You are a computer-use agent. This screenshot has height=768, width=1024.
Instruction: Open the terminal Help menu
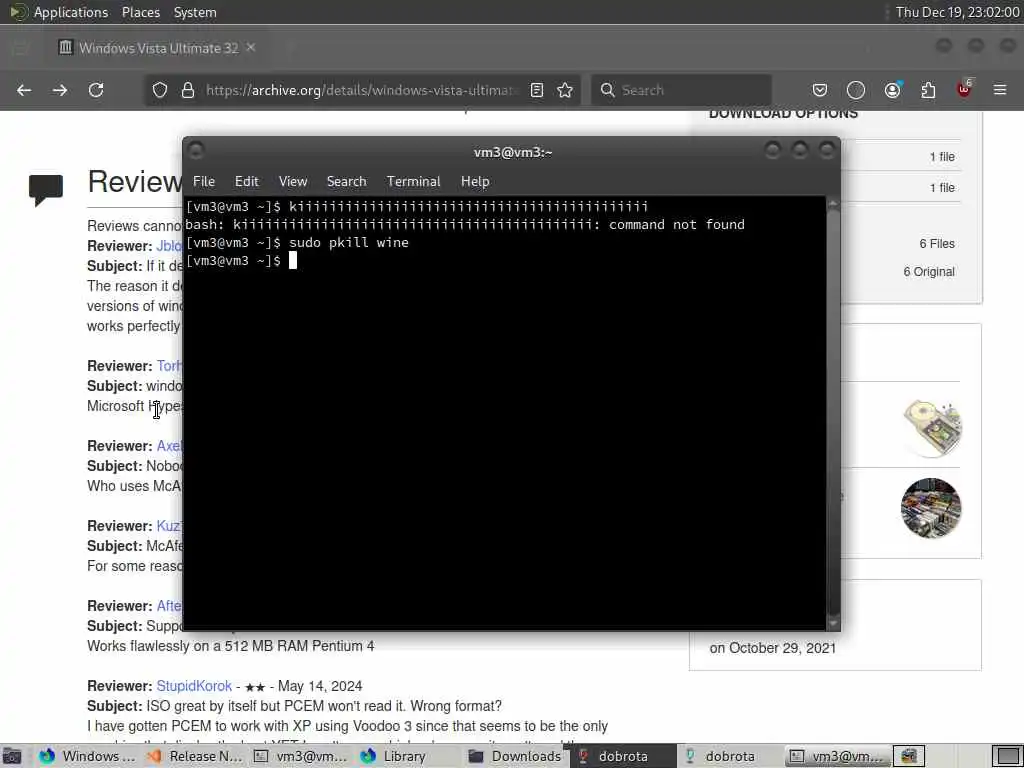pos(475,182)
